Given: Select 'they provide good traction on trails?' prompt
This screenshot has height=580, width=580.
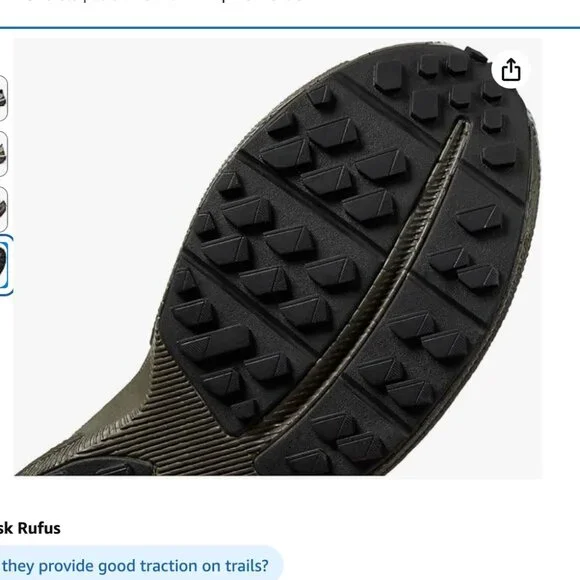Looking at the screenshot, I should (x=135, y=566).
